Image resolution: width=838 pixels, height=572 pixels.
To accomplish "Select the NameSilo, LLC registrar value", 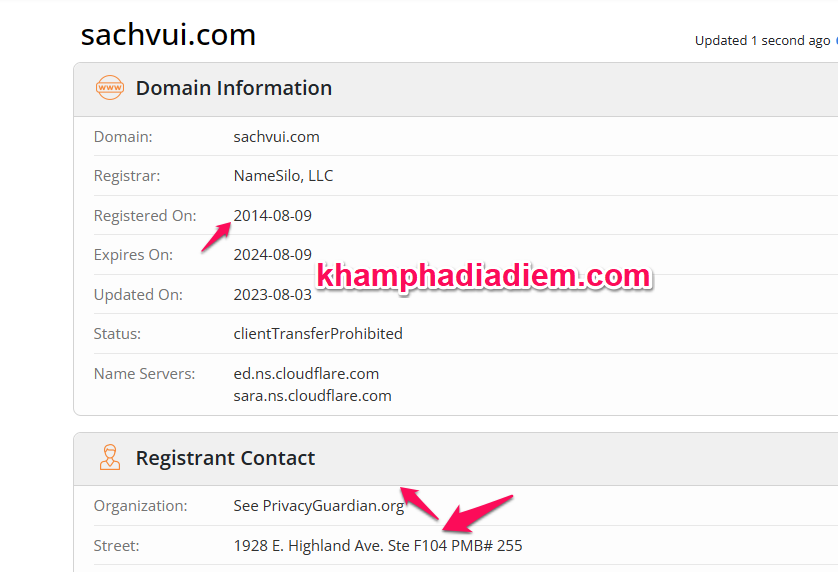I will coord(283,176).
